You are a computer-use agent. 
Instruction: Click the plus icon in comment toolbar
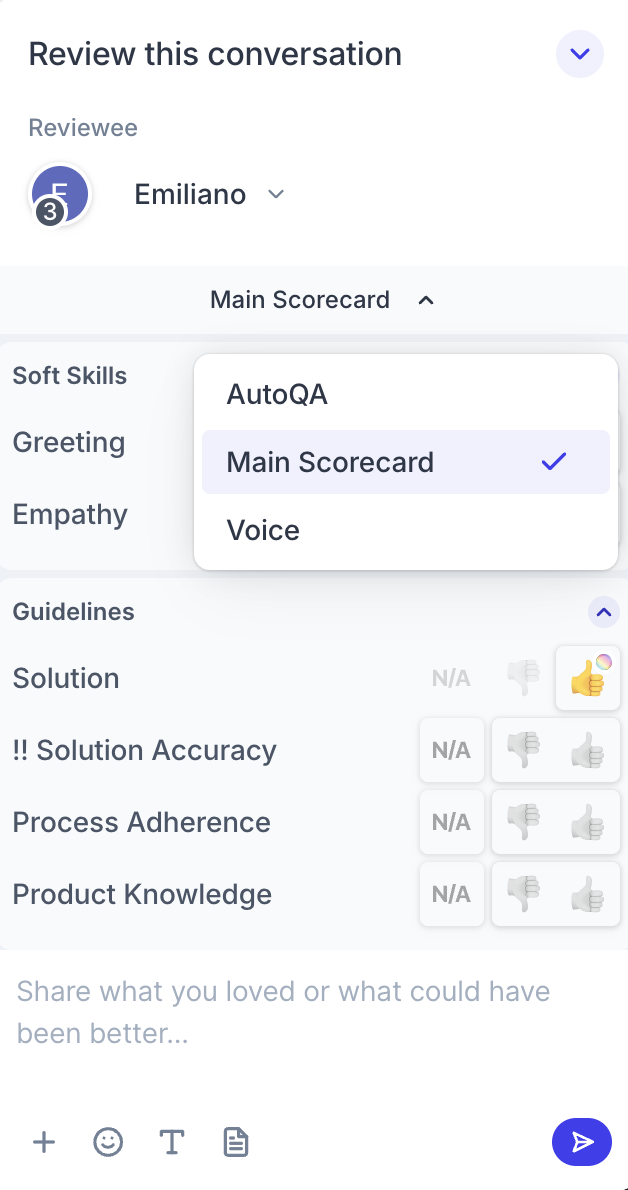coord(44,1141)
